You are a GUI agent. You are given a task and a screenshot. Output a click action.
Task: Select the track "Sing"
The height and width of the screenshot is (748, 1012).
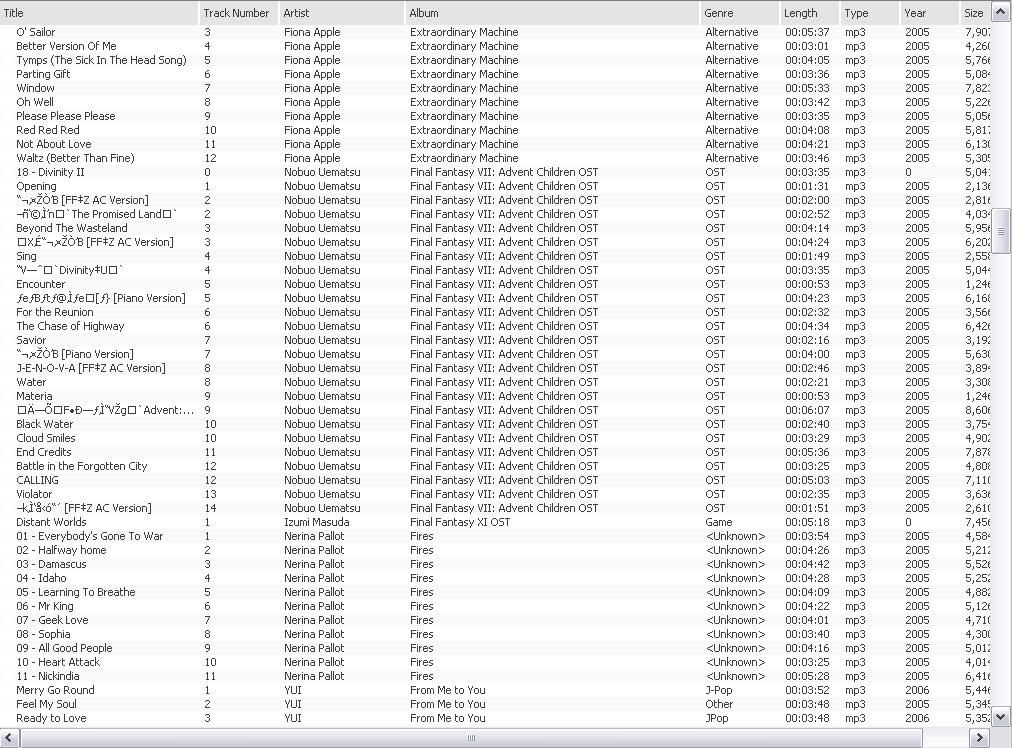tap(26, 256)
